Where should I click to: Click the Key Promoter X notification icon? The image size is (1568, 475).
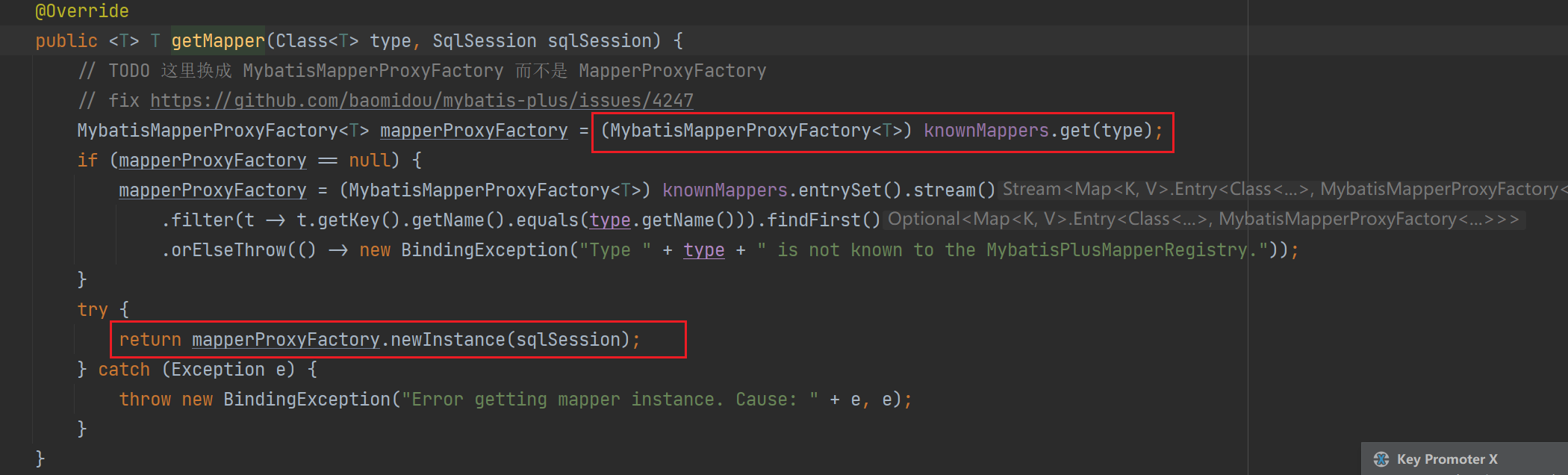pyautogui.click(x=1381, y=459)
